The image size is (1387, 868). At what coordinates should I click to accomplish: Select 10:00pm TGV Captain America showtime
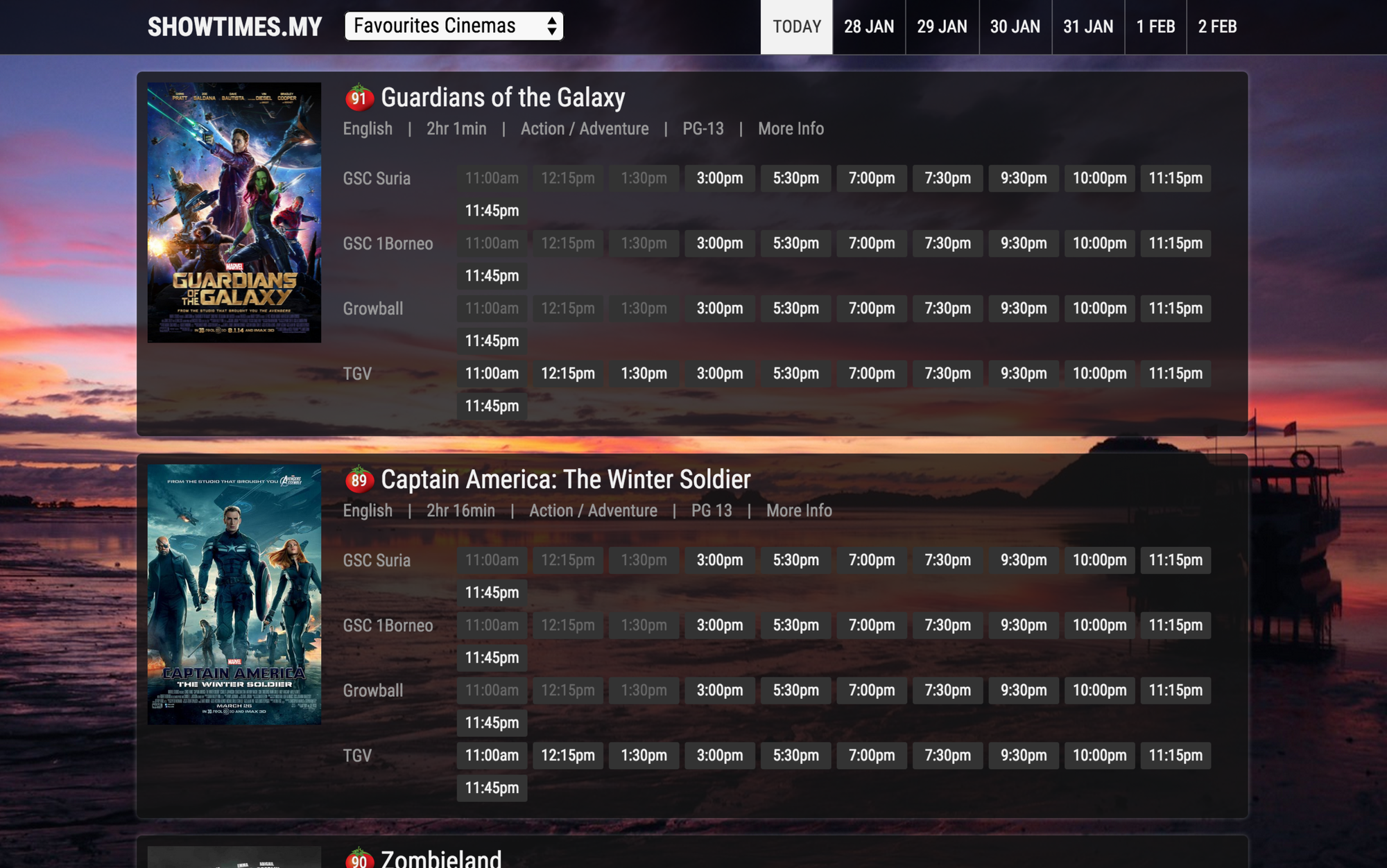point(1099,756)
